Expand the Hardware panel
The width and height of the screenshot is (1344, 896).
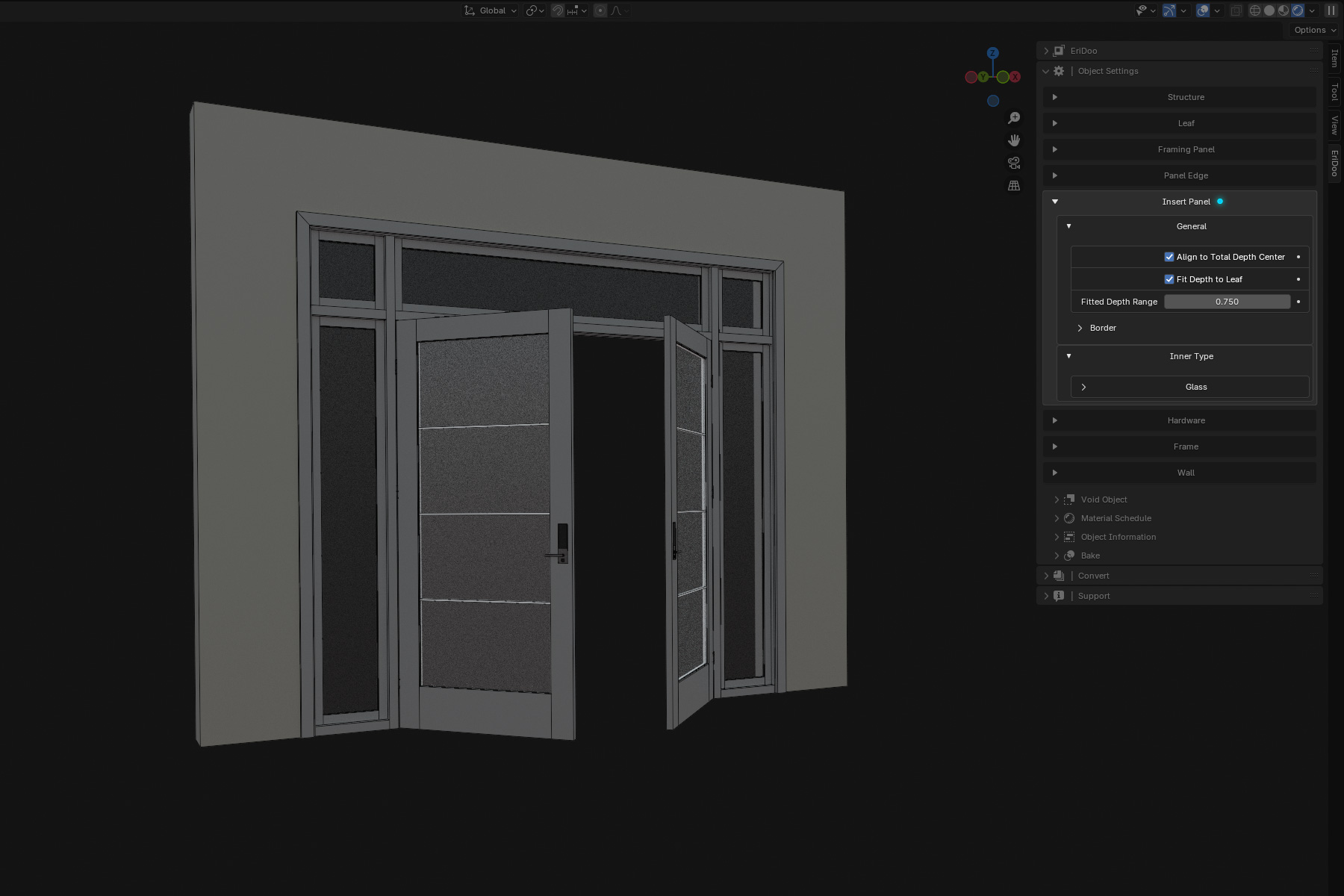[x=1186, y=420]
